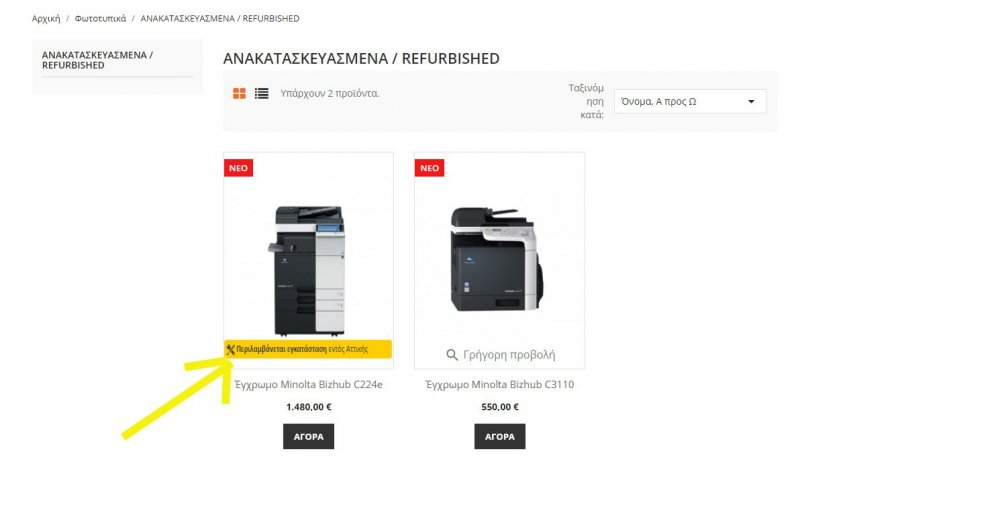Viewport: 1000px width, 517px height.
Task: Open Φωτοτυπικά breadcrumb link
Action: coord(100,18)
